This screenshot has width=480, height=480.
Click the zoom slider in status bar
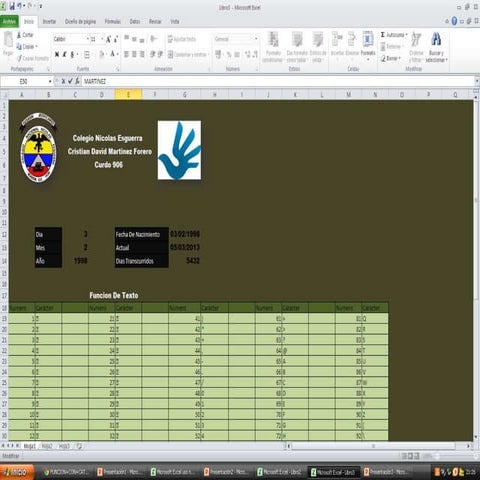point(438,456)
